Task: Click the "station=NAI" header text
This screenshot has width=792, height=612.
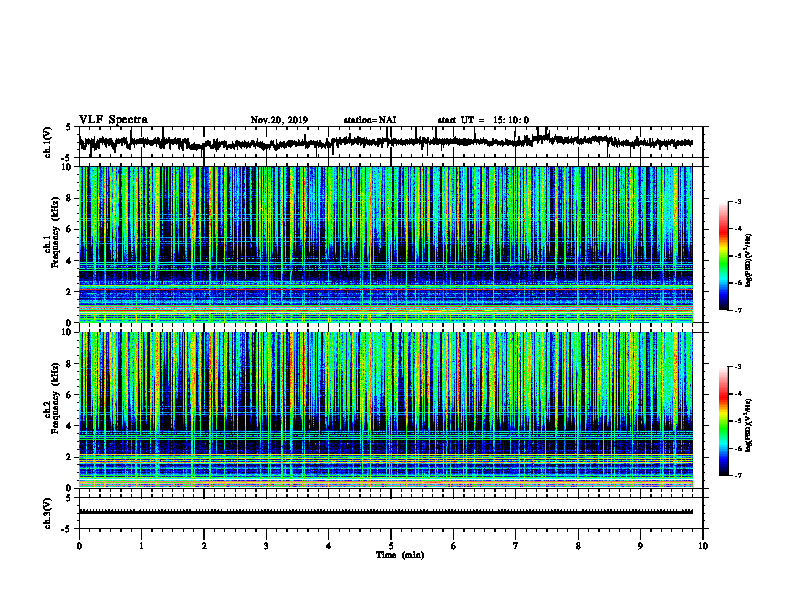Action: point(370,120)
